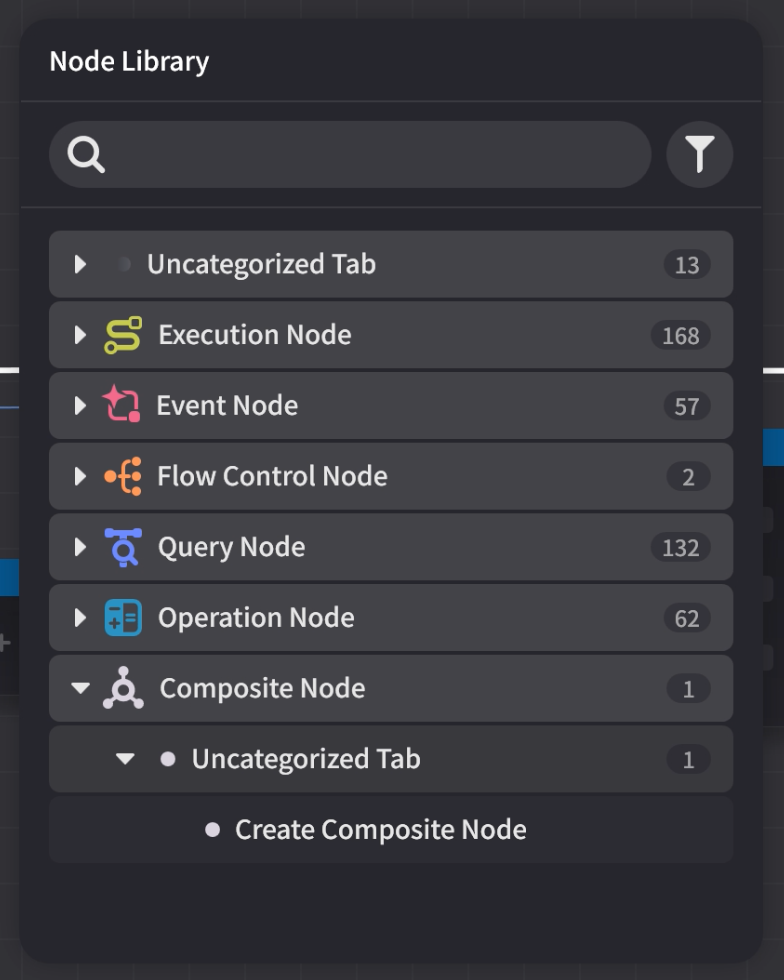Click the blue Query Node icon
The width and height of the screenshot is (784, 980).
(123, 547)
